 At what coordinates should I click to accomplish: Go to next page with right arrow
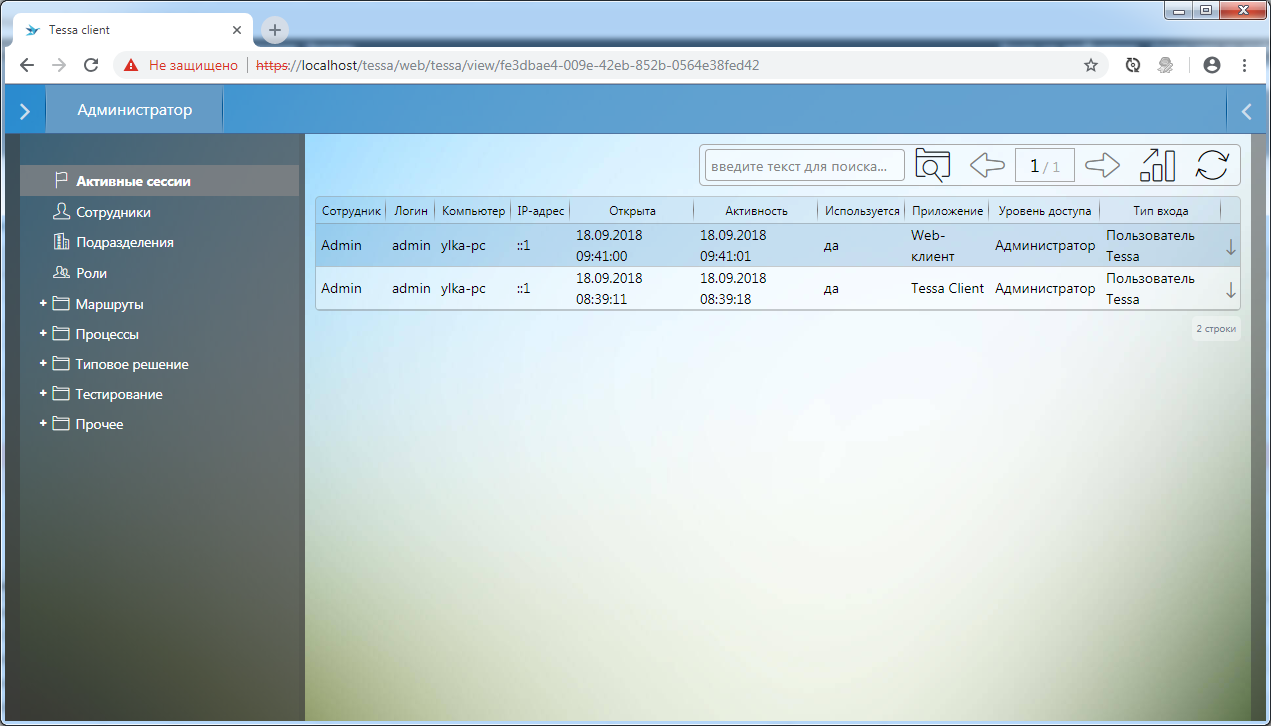click(x=1102, y=165)
